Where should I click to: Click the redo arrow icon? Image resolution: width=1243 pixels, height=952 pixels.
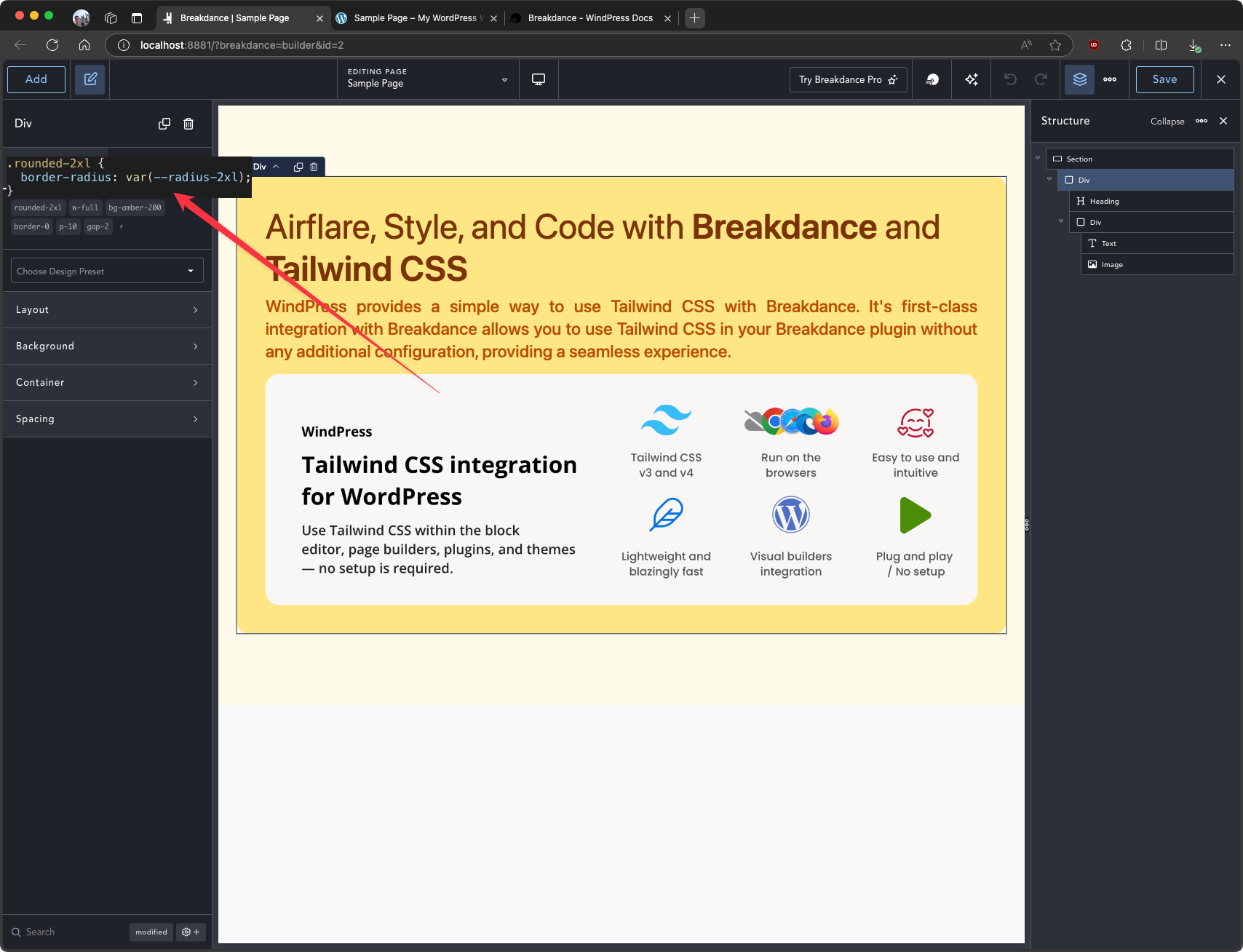(1041, 79)
